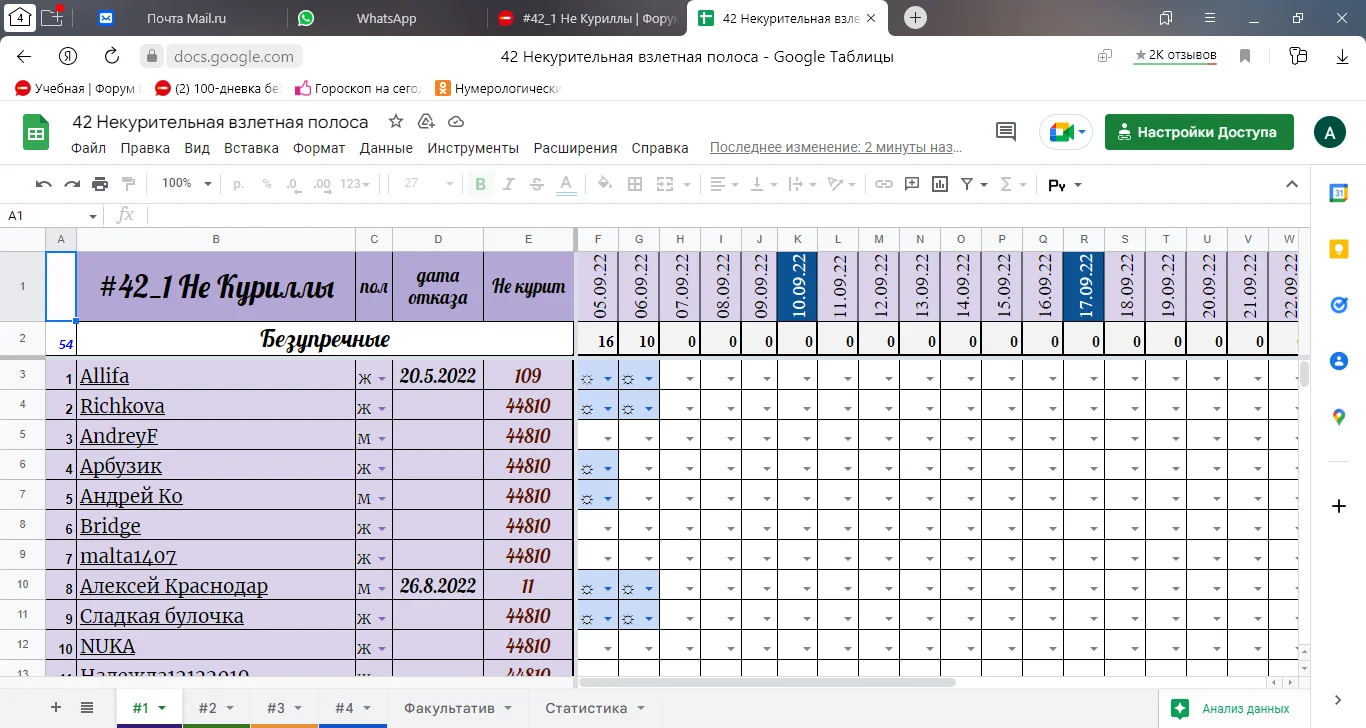Open gender dropdown in Allifa row
The height and width of the screenshot is (728, 1366).
tap(382, 378)
